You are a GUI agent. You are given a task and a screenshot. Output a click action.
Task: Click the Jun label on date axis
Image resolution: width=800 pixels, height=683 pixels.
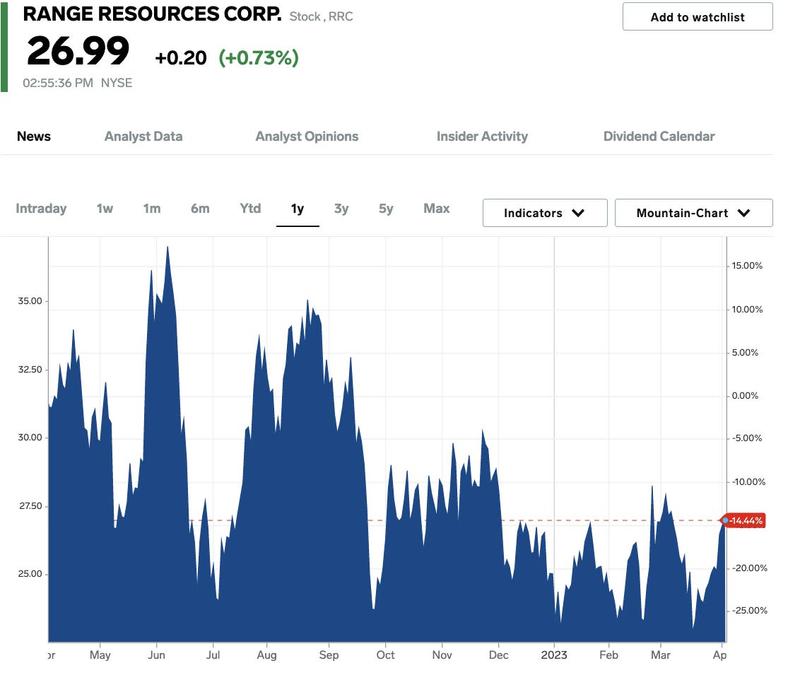coord(157,655)
